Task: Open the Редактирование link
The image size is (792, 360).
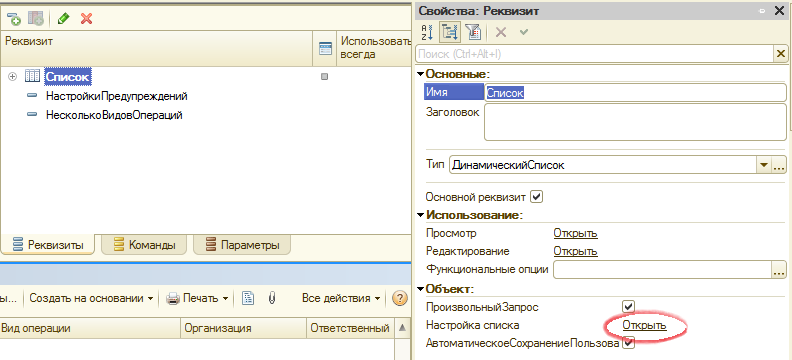Action: [x=575, y=251]
